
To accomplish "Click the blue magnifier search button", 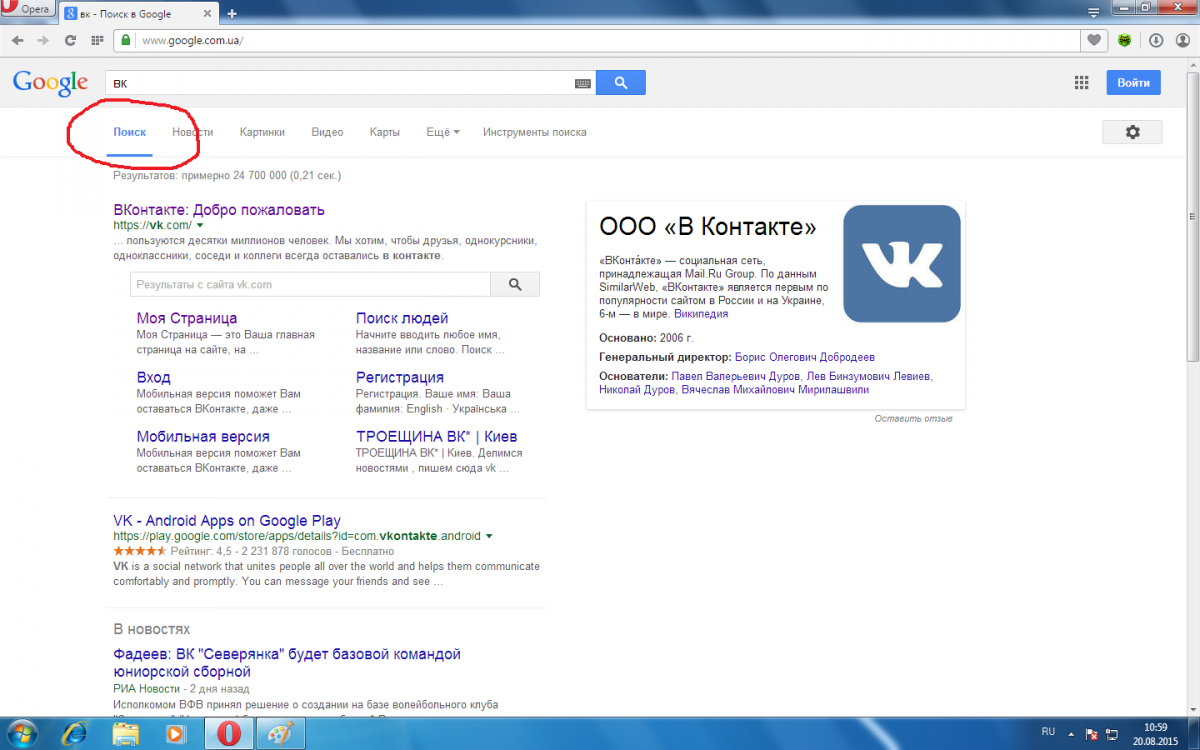I will 621,83.
